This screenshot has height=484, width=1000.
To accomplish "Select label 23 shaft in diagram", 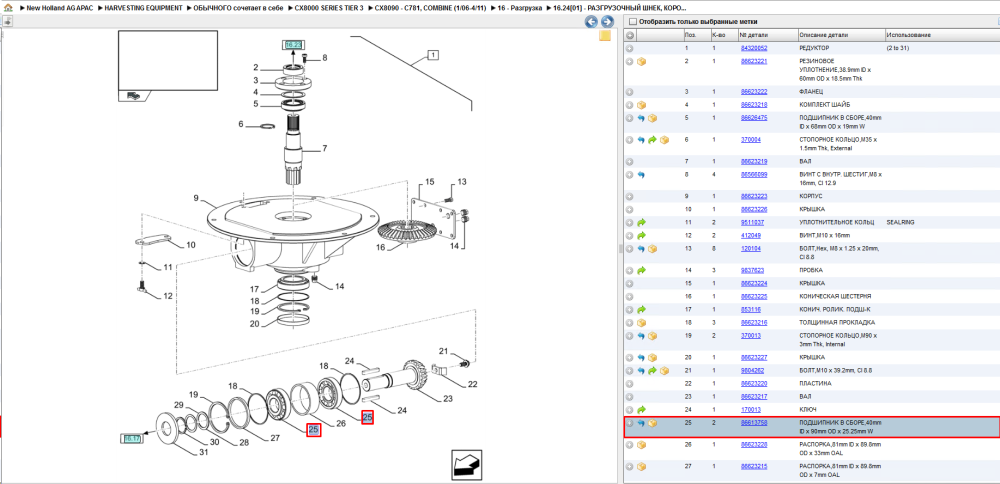I will [x=448, y=400].
